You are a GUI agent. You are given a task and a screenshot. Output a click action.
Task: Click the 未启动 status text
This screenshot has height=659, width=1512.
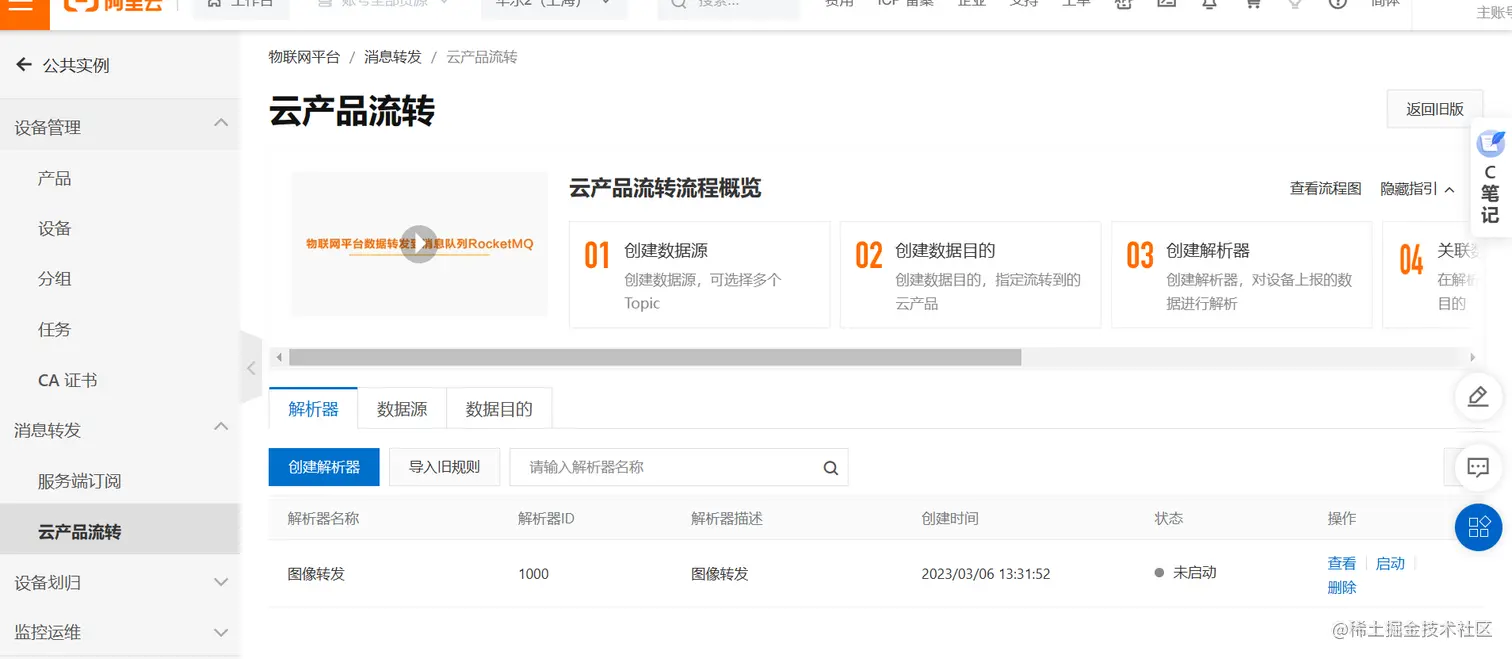1195,573
